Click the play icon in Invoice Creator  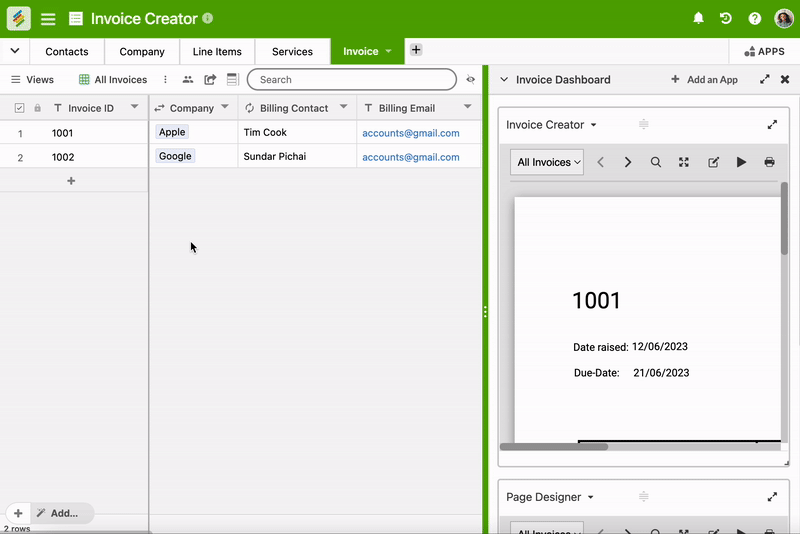tap(741, 162)
